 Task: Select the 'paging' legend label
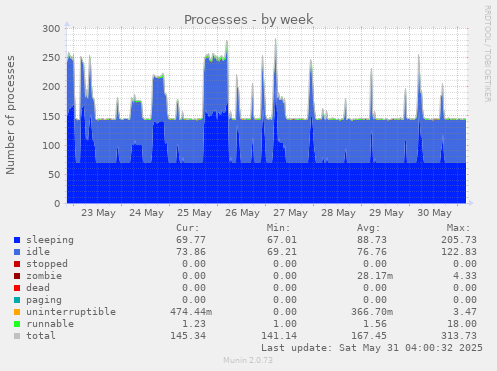(x=44, y=300)
